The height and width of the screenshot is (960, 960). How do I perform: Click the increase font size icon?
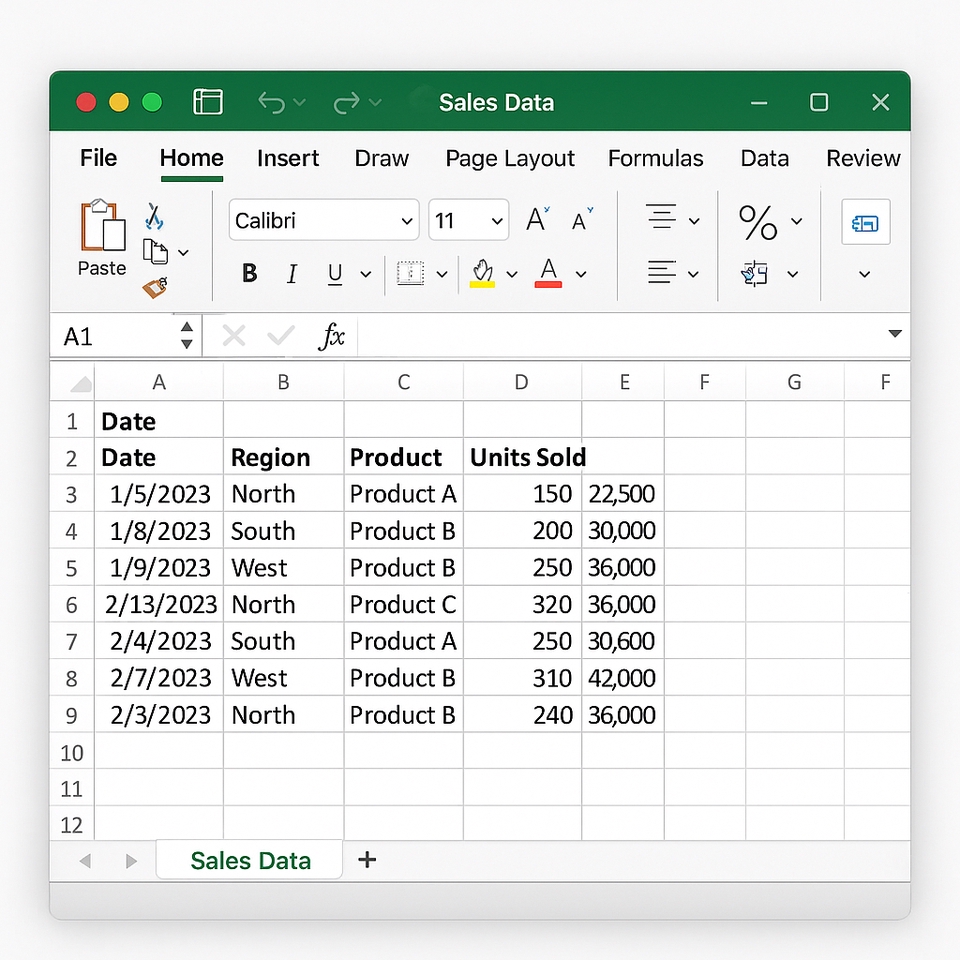click(538, 220)
